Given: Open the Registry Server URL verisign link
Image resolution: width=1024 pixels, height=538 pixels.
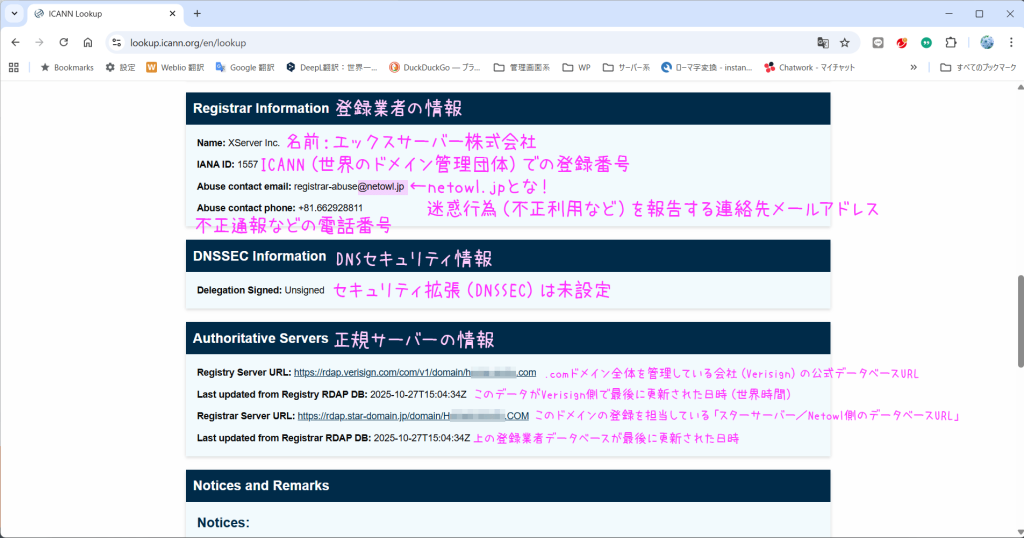Looking at the screenshot, I should pyautogui.click(x=414, y=373).
